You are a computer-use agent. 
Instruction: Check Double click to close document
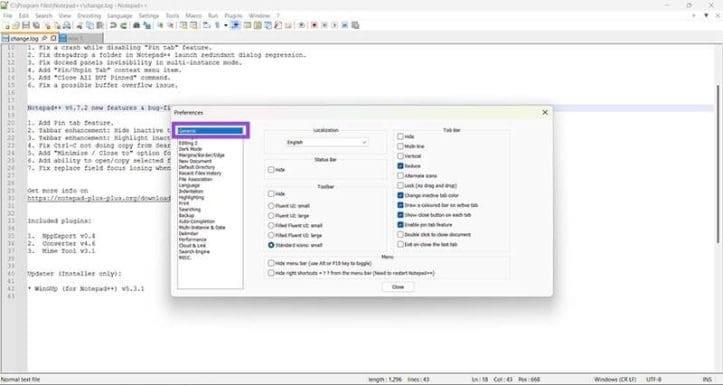400,234
